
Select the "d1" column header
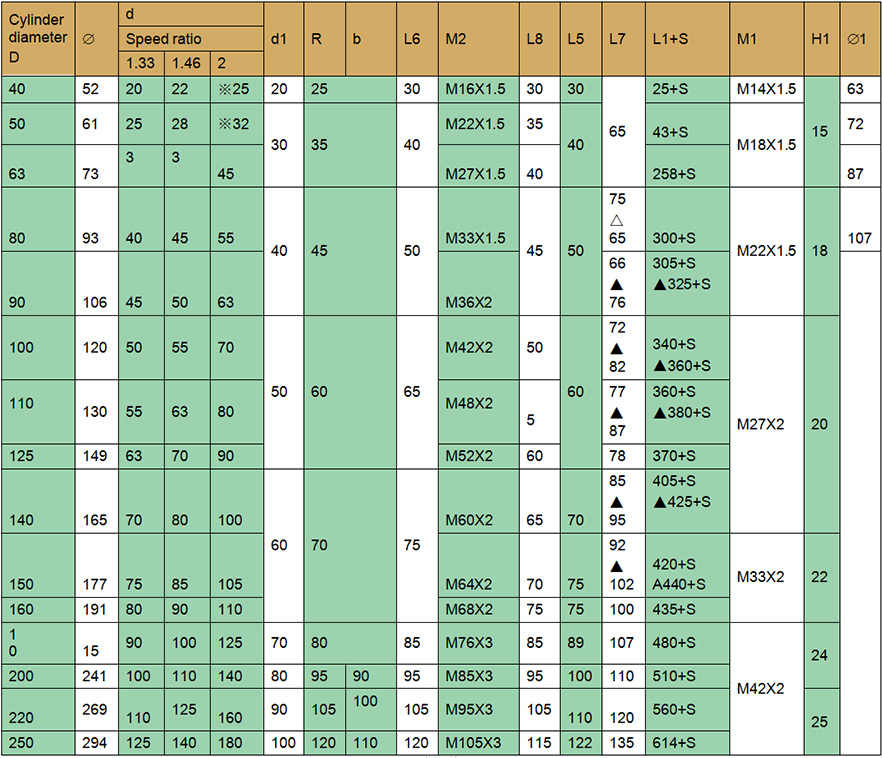click(284, 39)
